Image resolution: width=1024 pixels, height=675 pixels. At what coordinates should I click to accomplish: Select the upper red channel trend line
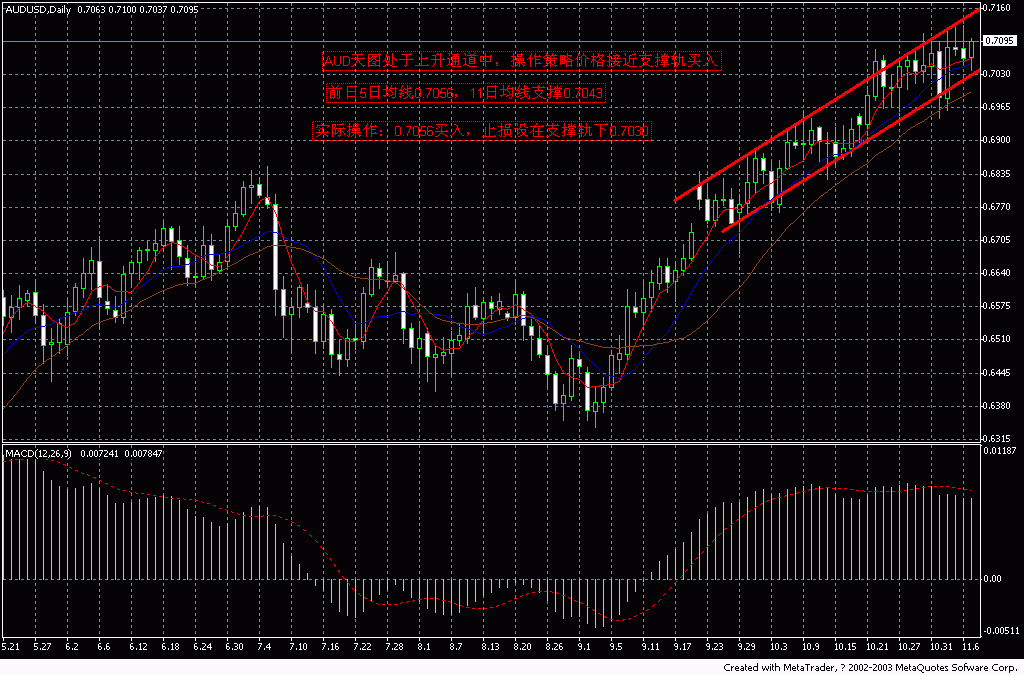pos(827,105)
